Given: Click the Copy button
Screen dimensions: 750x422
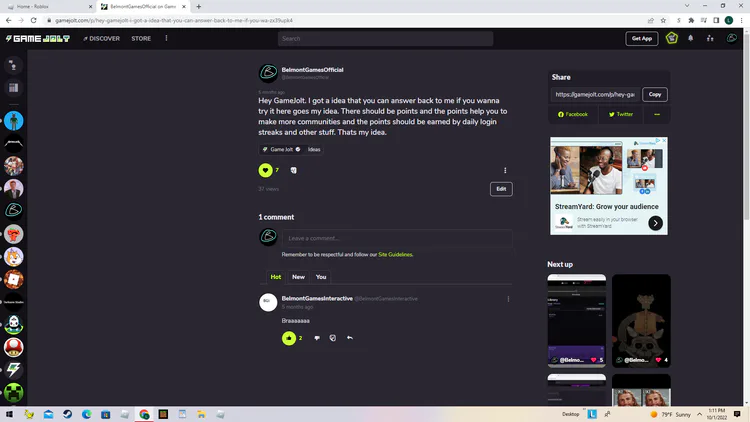Looking at the screenshot, I should click(x=654, y=94).
